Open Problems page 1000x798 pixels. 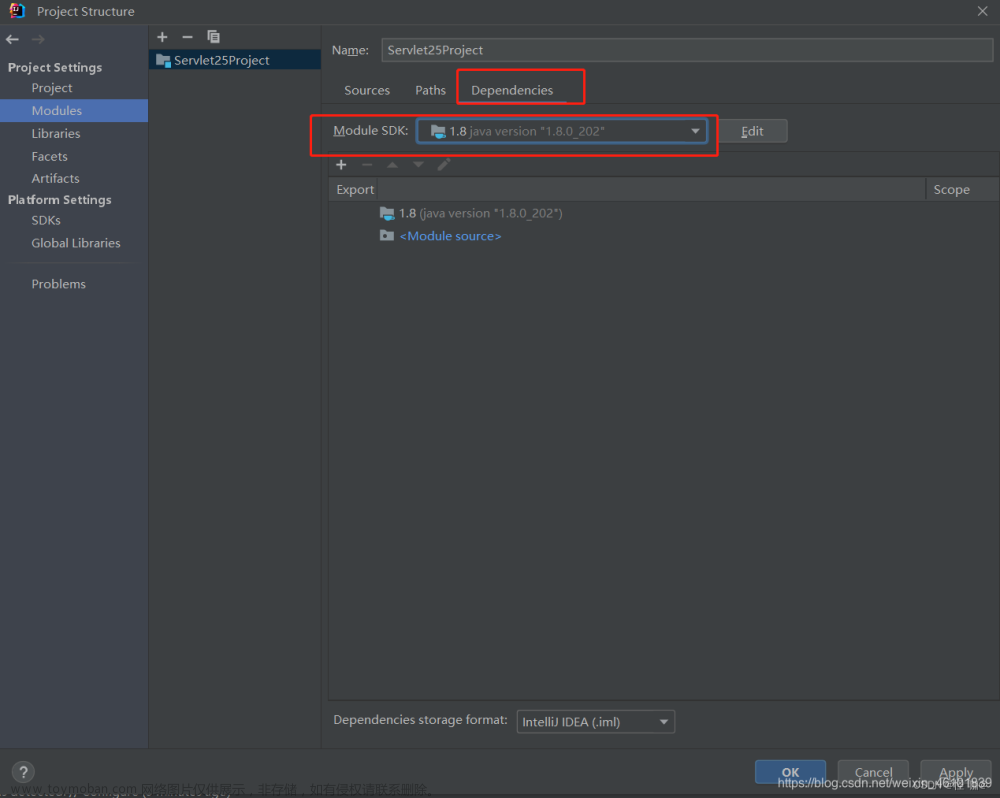59,284
